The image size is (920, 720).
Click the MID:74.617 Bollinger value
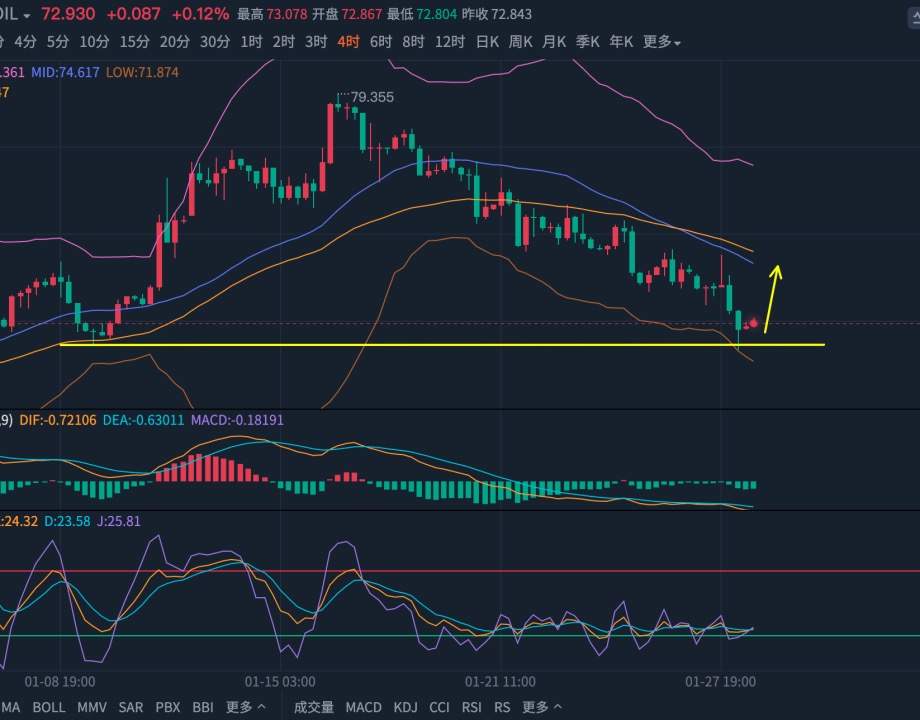coord(65,72)
